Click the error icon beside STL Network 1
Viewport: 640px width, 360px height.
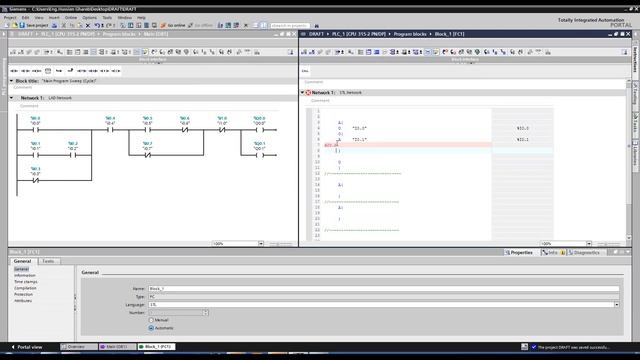[309, 93]
